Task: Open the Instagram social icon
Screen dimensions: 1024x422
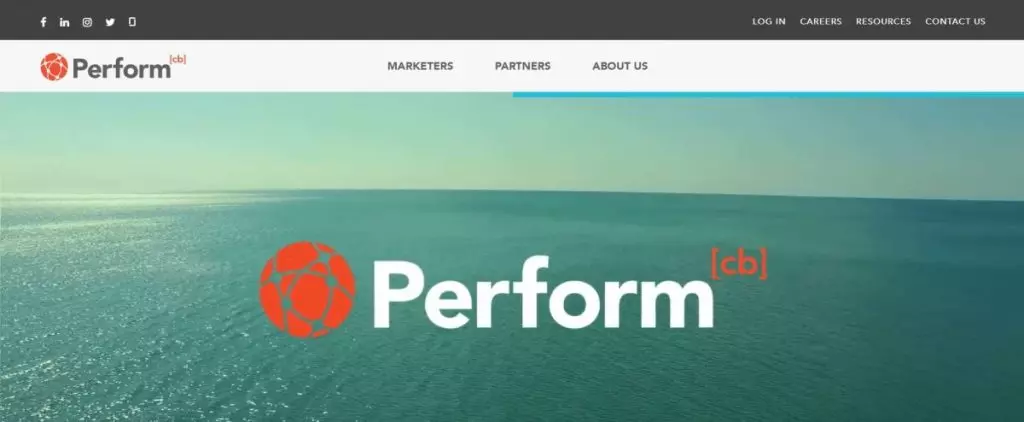Action: pyautogui.click(x=87, y=22)
